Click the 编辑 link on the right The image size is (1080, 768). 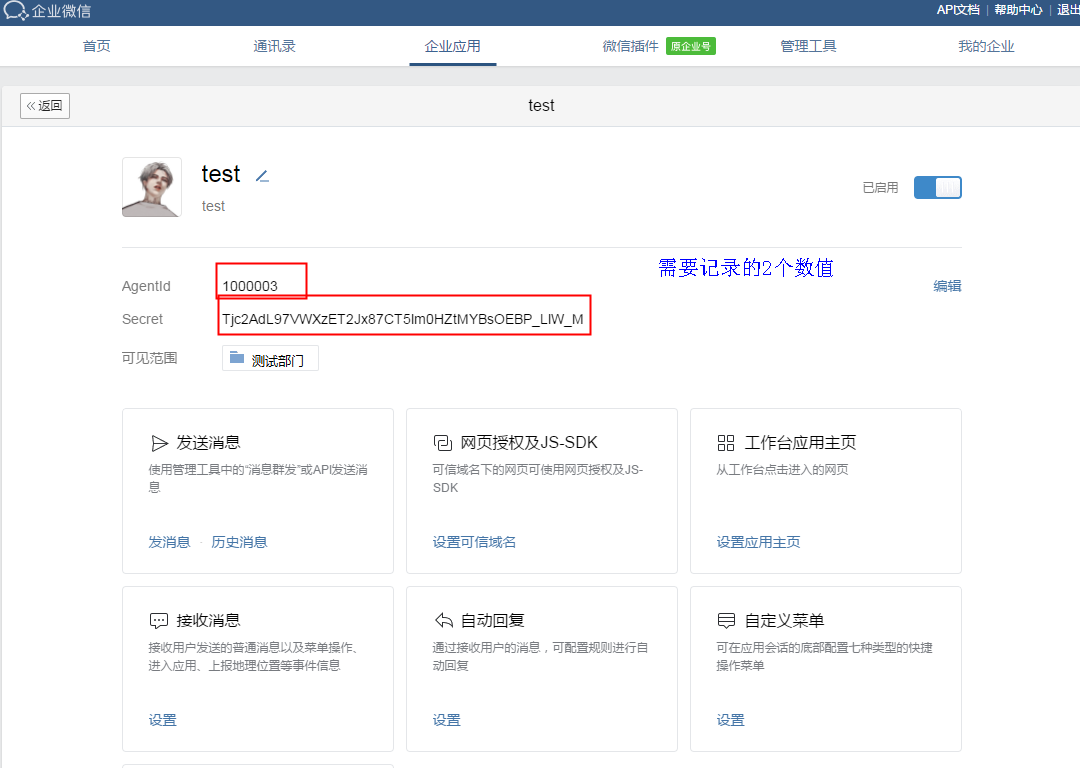[x=947, y=286]
